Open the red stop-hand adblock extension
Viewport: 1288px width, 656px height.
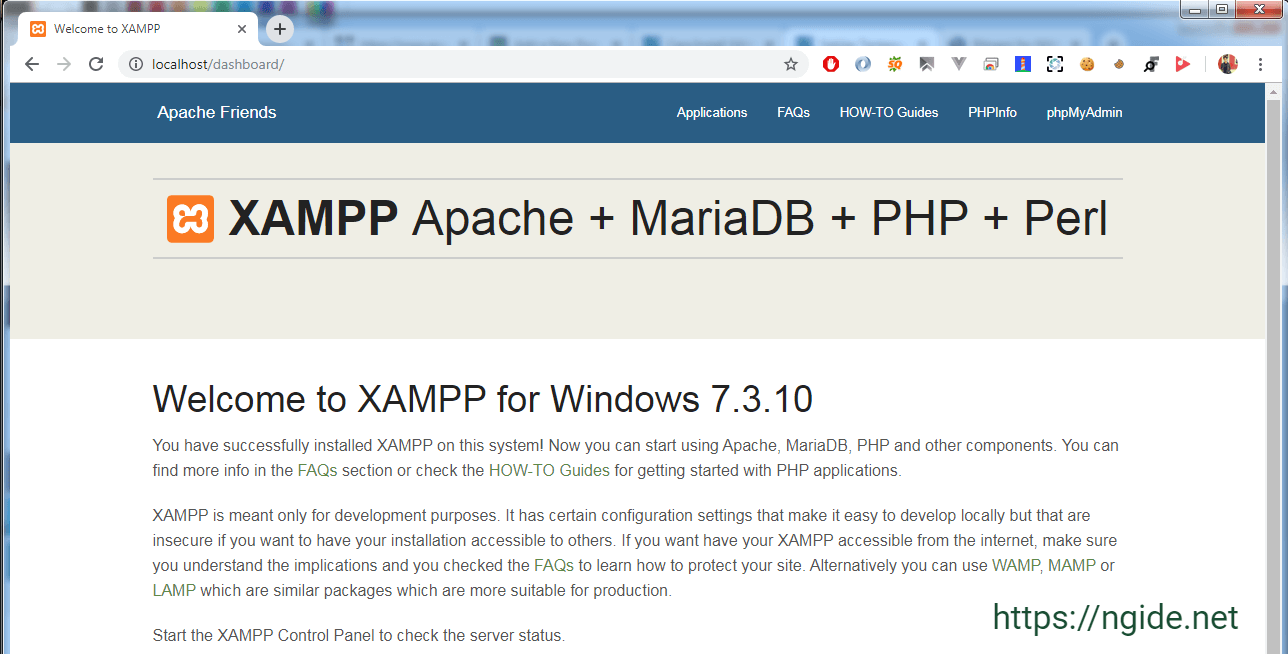[831, 64]
